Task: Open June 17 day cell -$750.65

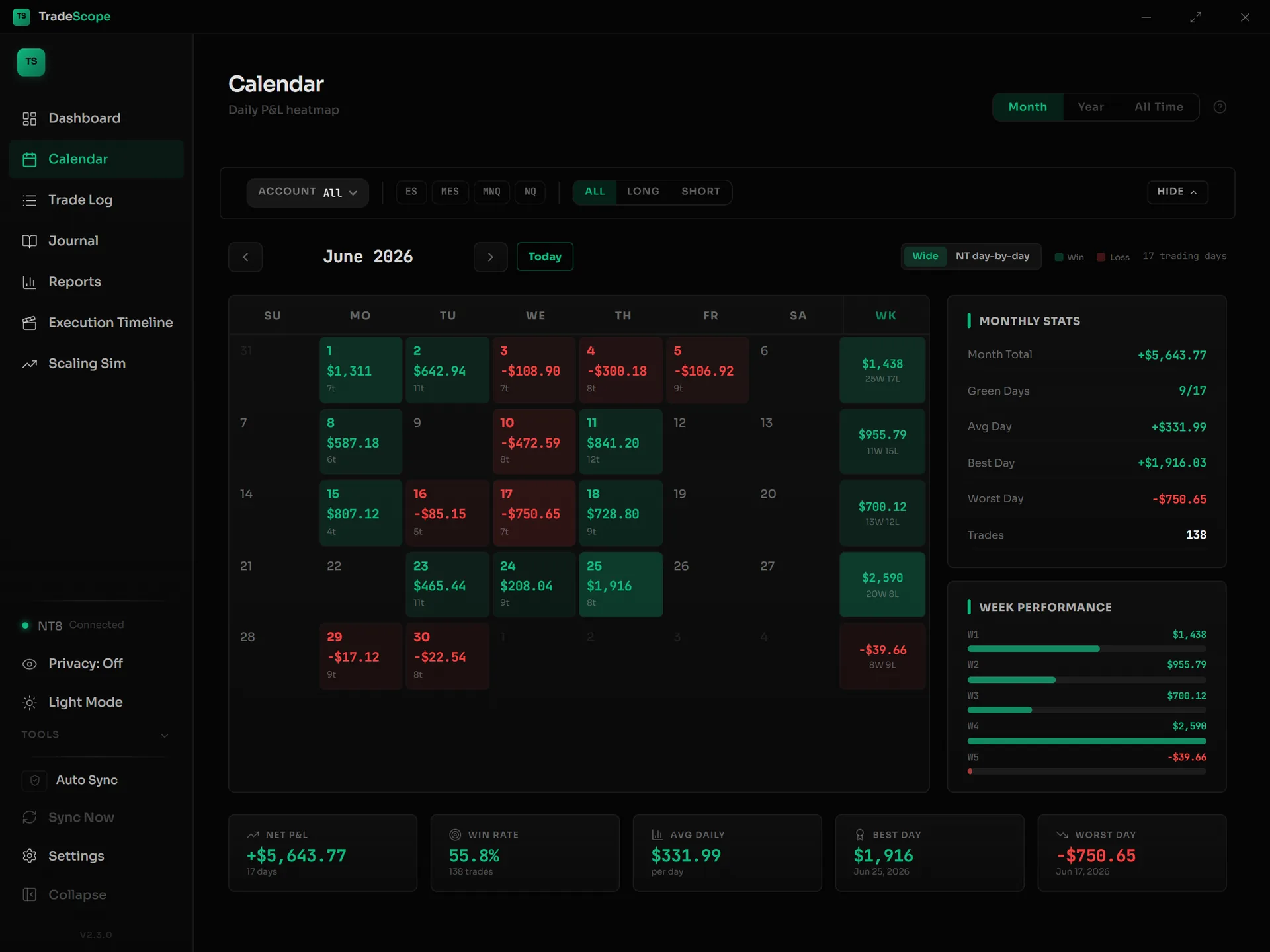Action: click(534, 513)
